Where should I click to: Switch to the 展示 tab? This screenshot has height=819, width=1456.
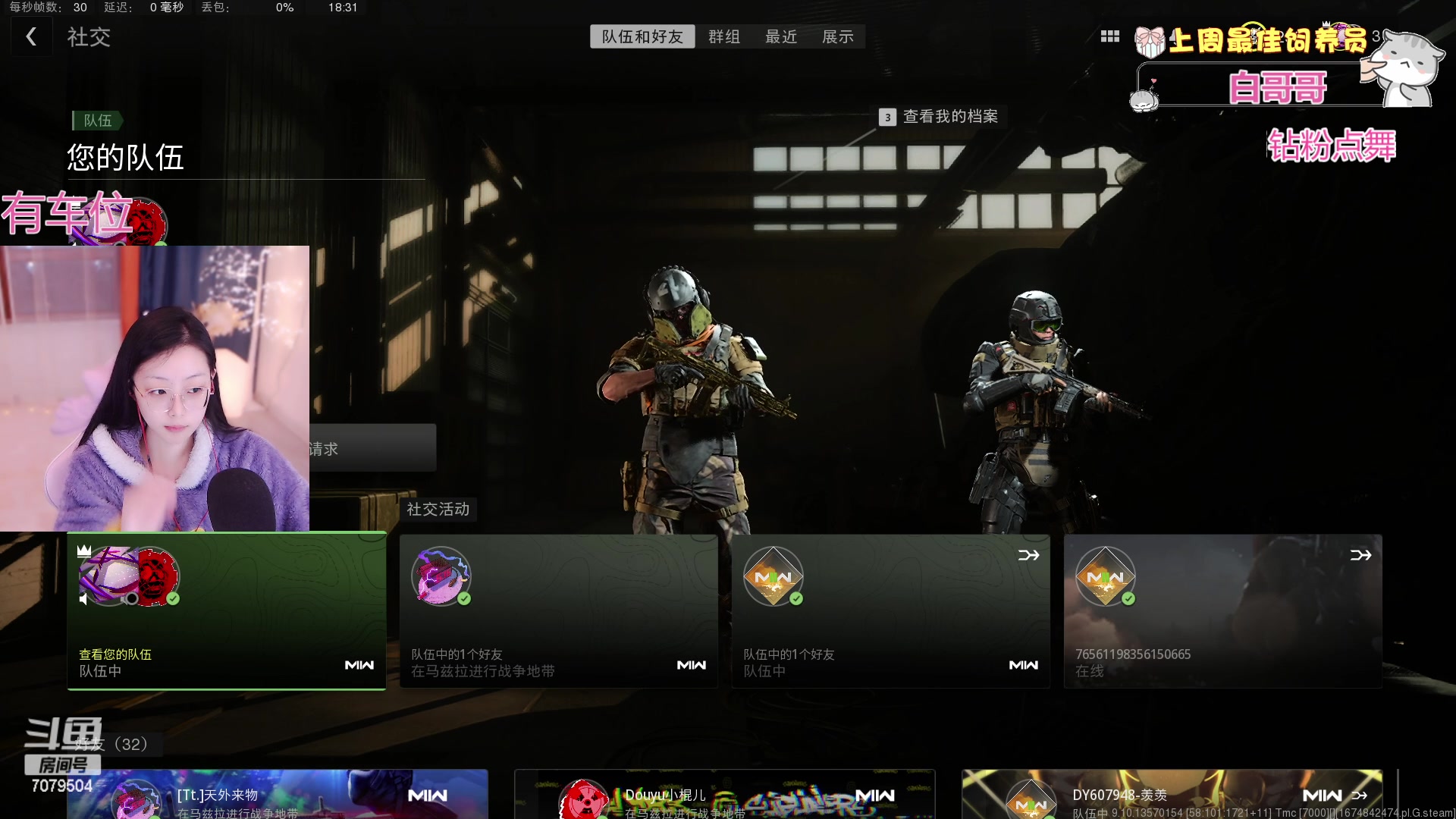(838, 36)
